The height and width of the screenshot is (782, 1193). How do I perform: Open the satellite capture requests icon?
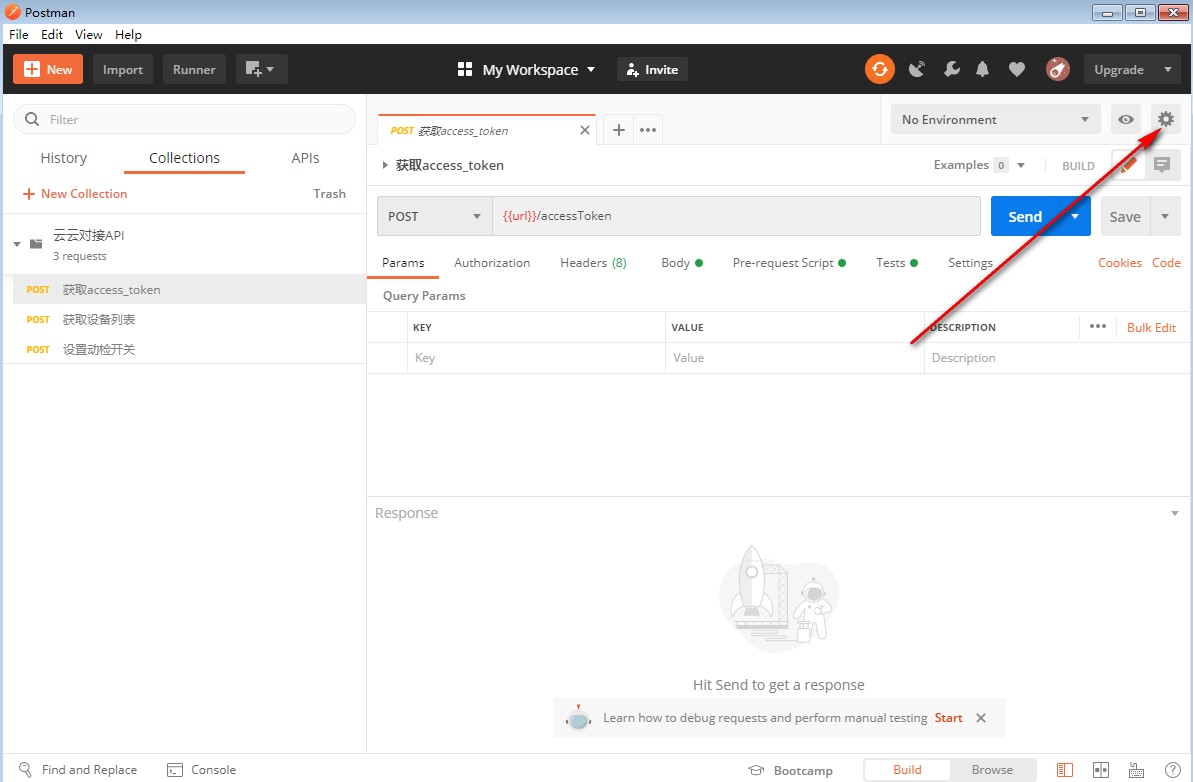click(916, 69)
